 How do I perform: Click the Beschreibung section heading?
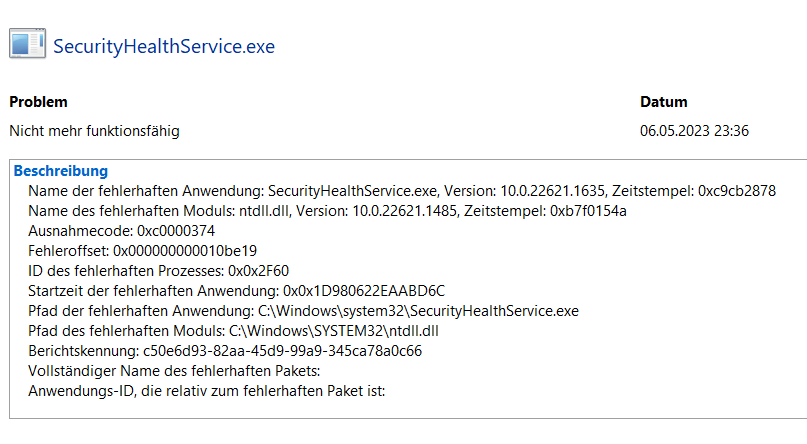61,171
